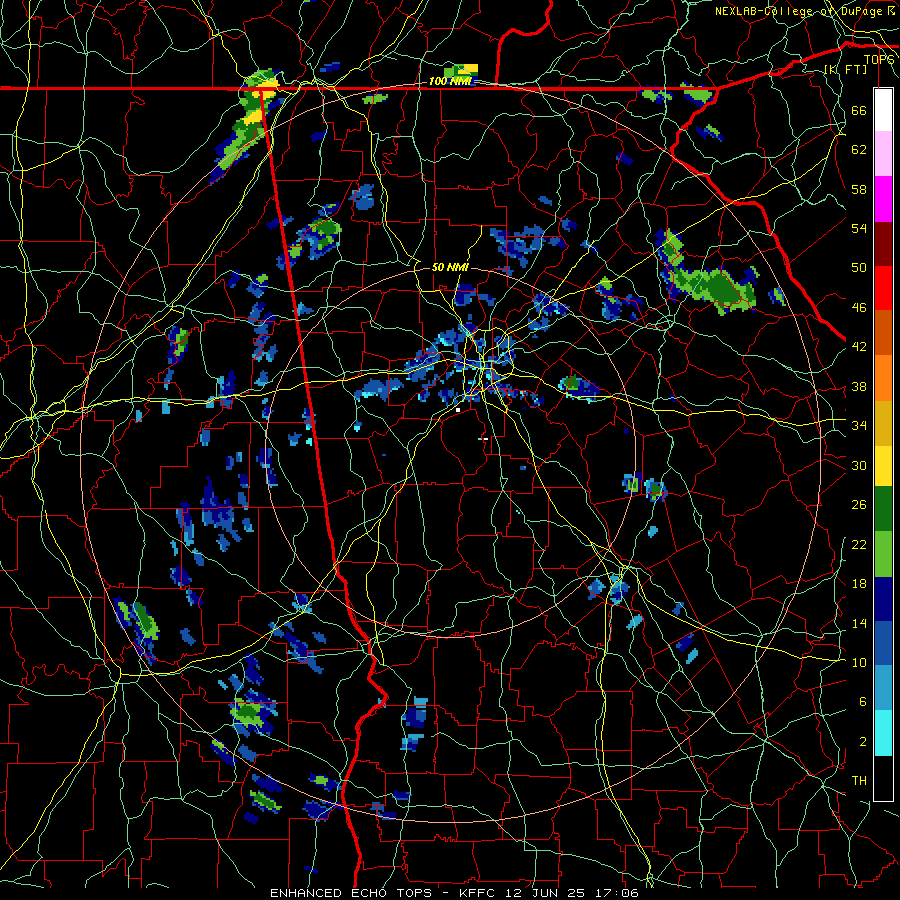Click the 62 value on legend scale
900x900 pixels.
tap(859, 150)
